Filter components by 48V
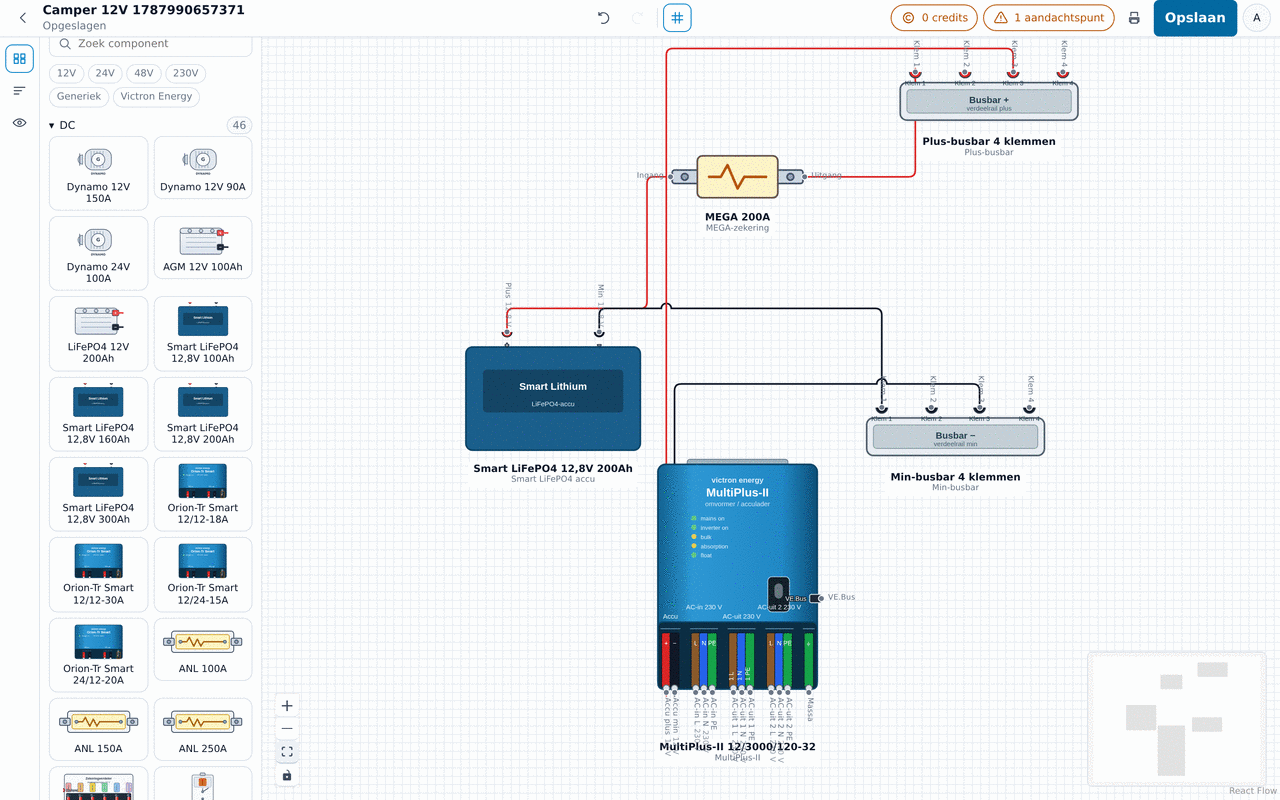This screenshot has width=1280, height=800. [x=143, y=73]
